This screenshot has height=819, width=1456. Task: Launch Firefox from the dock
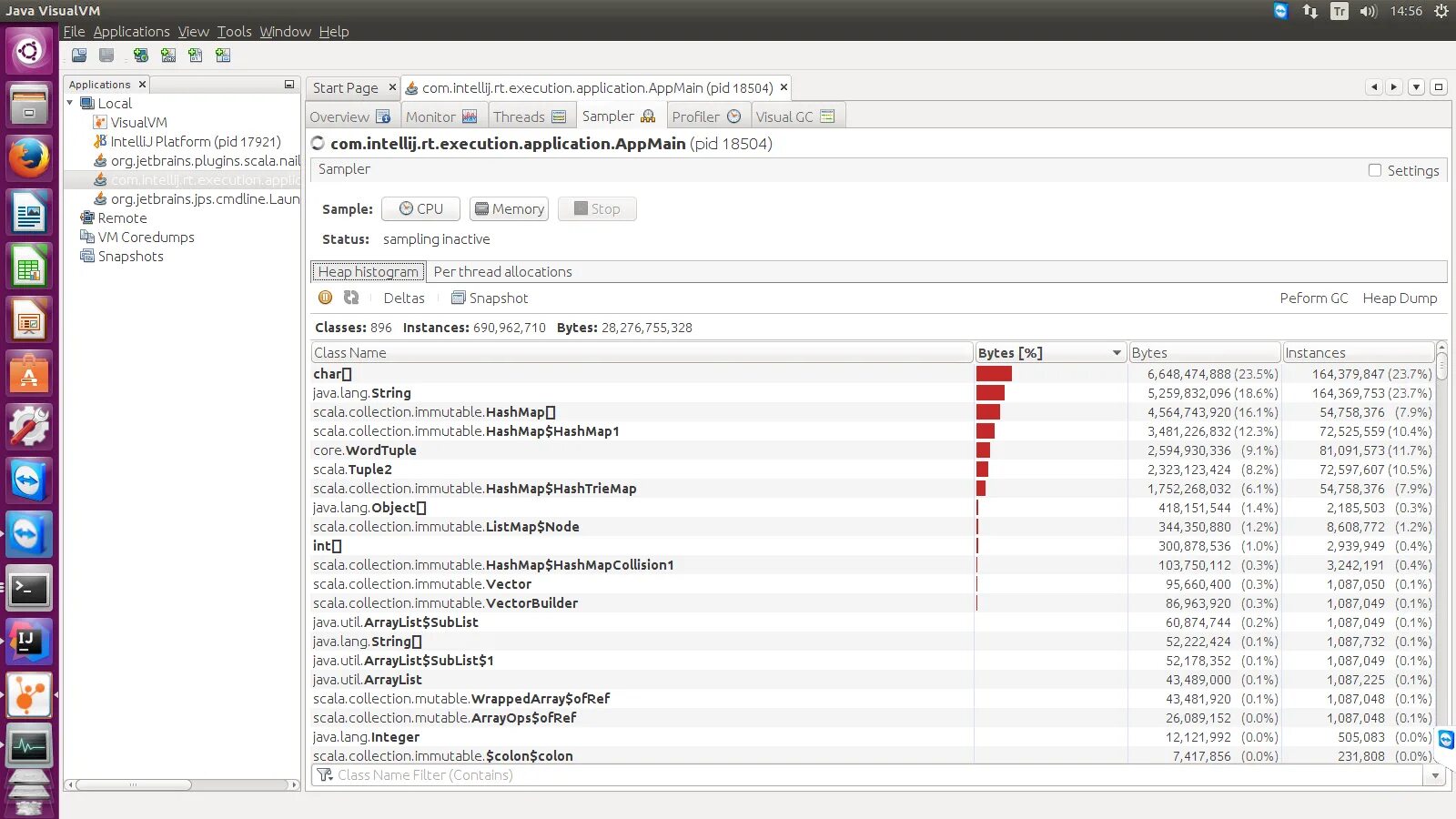(29, 158)
